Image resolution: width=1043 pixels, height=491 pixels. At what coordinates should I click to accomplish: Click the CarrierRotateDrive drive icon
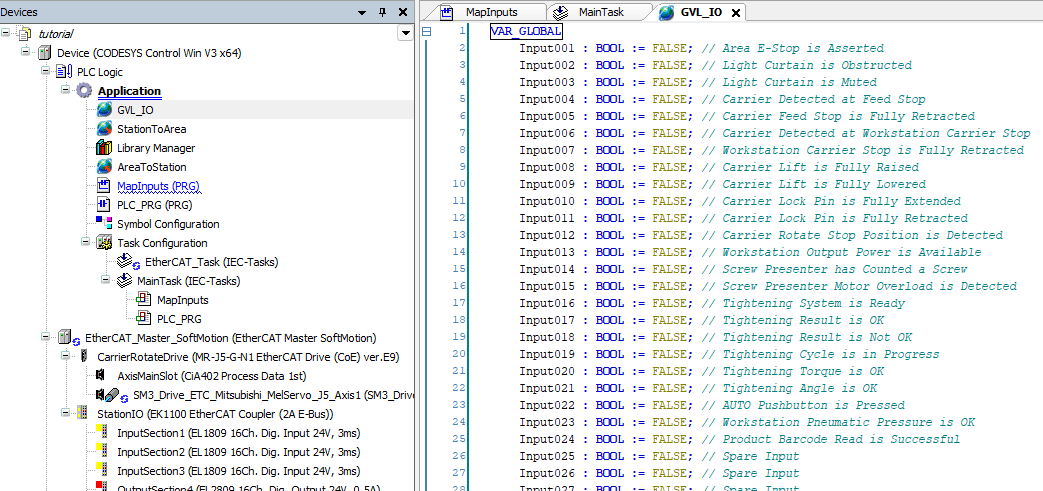click(x=84, y=357)
